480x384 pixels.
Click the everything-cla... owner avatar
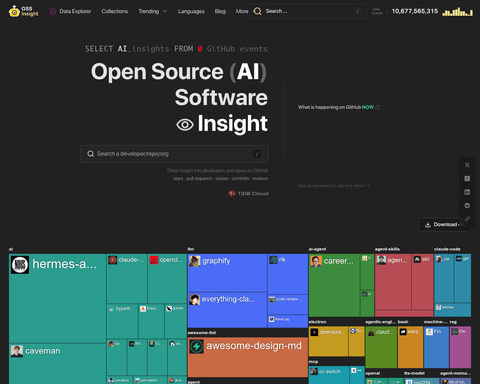195,300
